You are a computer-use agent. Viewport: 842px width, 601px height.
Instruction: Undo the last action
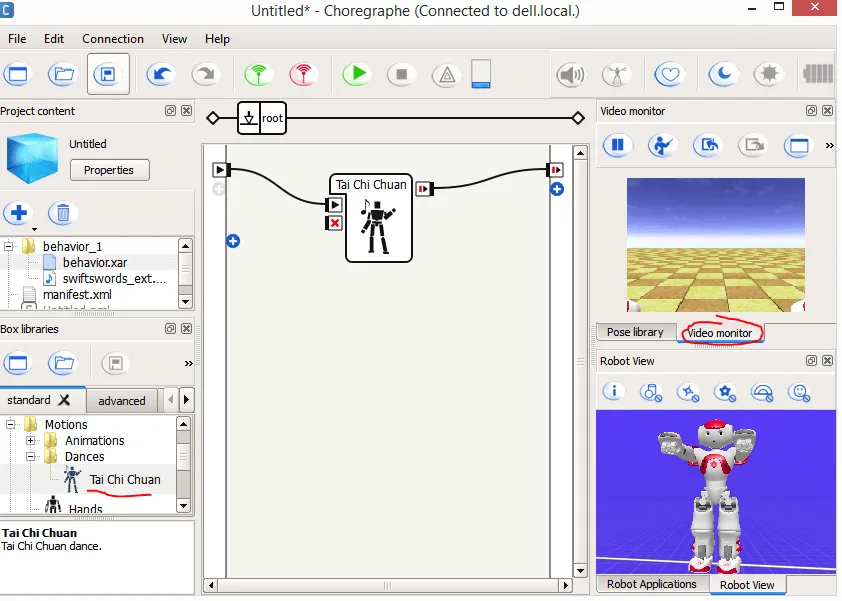coord(161,74)
